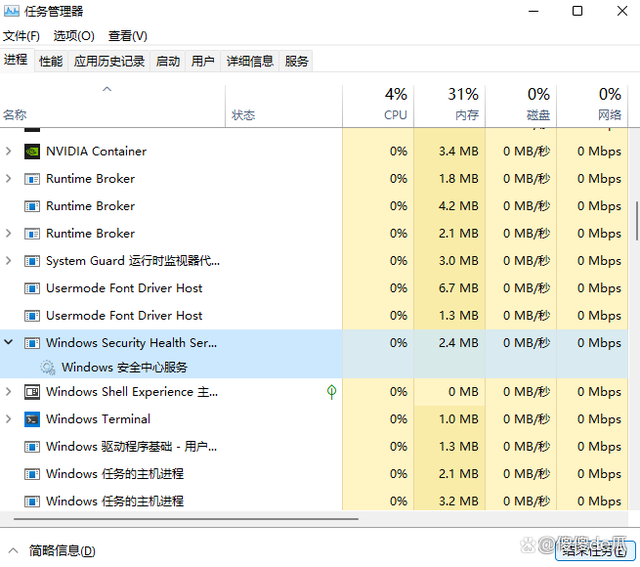
Task: Select the System Guard 运行时监视器代... name
Action: tap(133, 261)
